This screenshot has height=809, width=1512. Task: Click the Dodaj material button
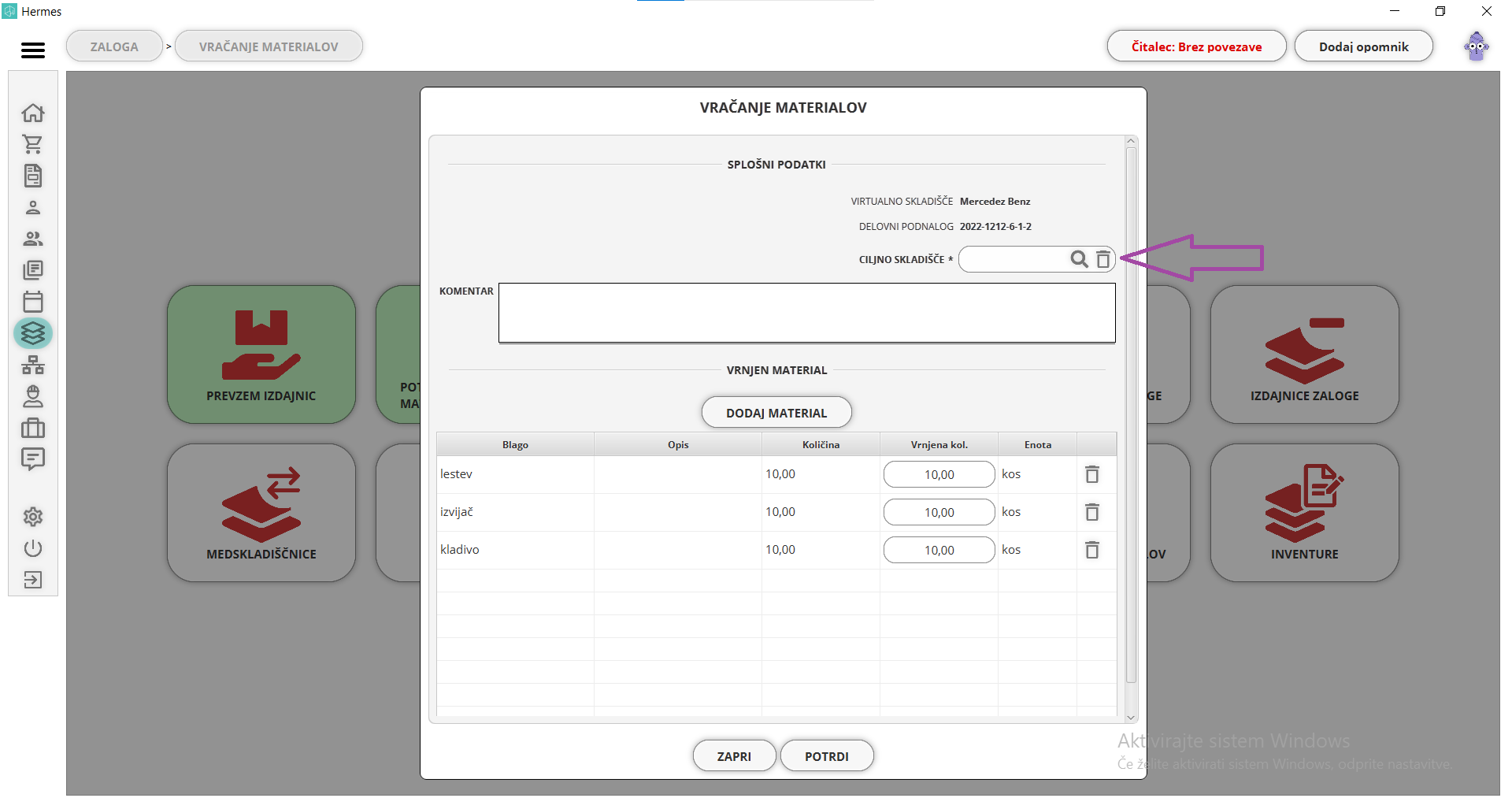tap(776, 413)
